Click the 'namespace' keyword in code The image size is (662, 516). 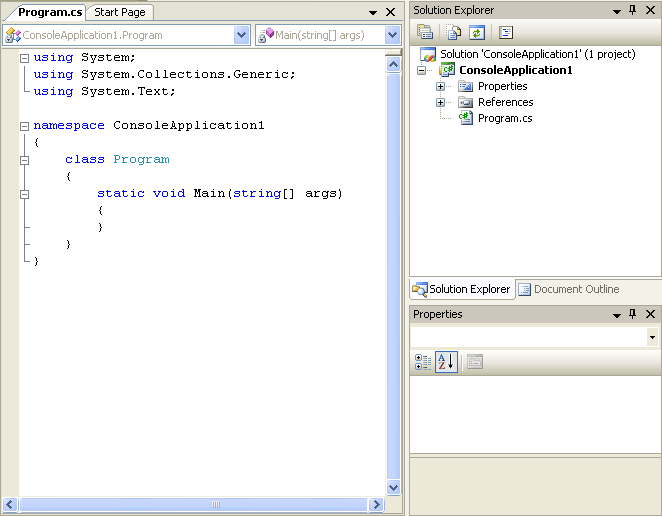coord(69,125)
